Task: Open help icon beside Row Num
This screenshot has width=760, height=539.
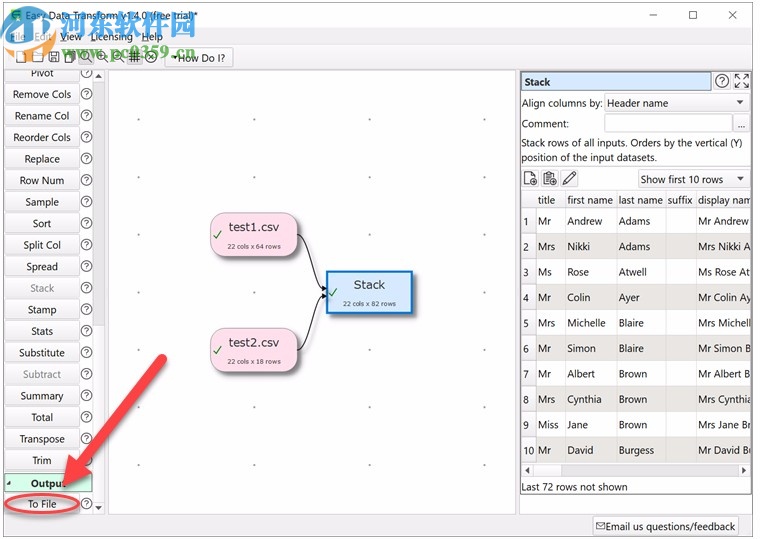Action: [x=86, y=180]
